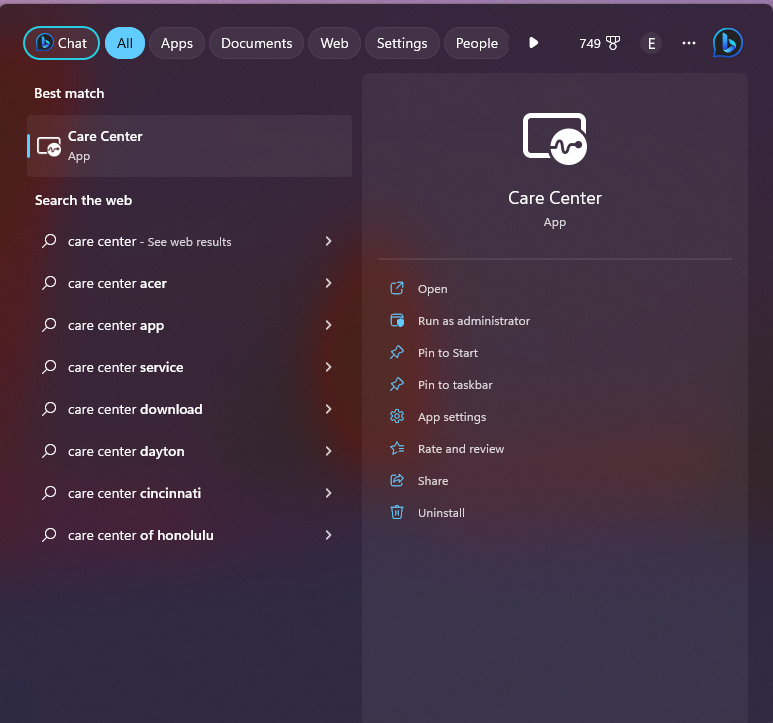Click the Open external-link icon
This screenshot has height=723, width=773.
click(397, 288)
